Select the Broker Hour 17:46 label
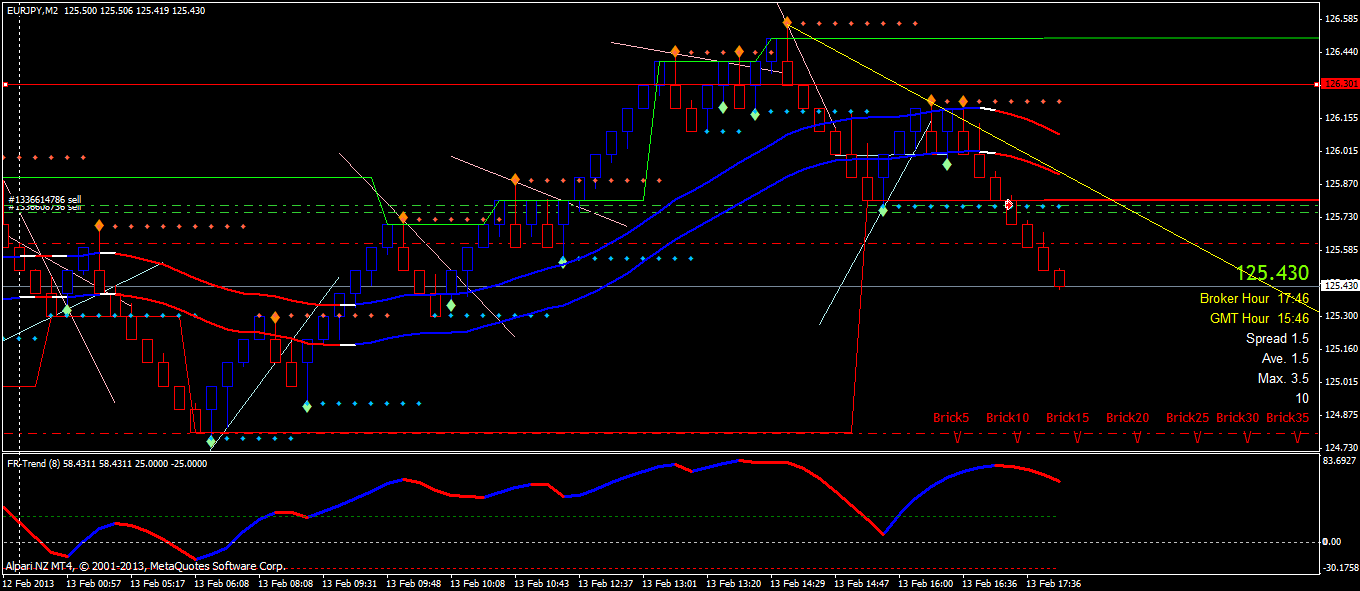Screen dimensions: 1360x591 tap(1254, 298)
